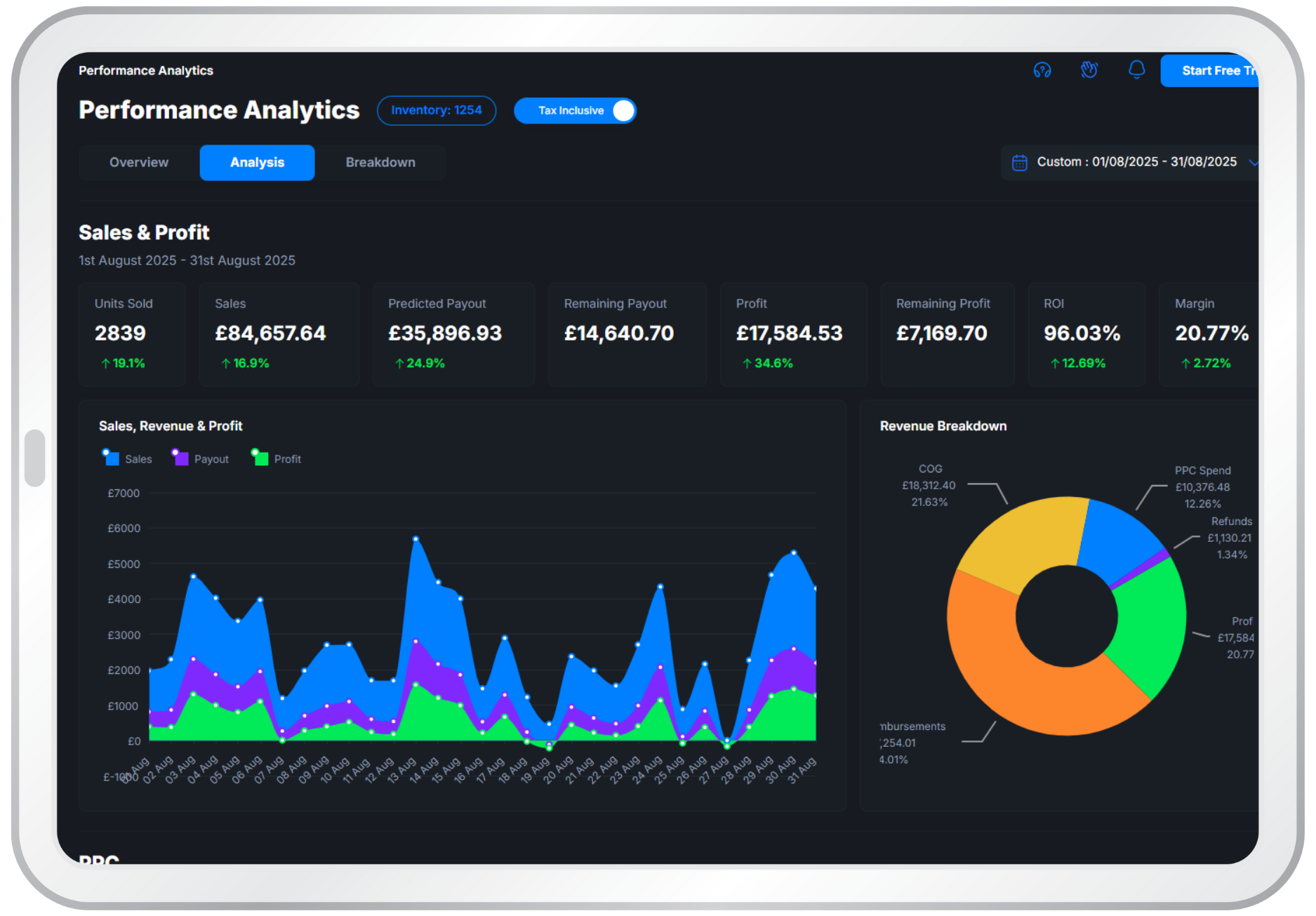Expand date range chevron arrow
The width and height of the screenshot is (1316, 916).
(1252, 163)
